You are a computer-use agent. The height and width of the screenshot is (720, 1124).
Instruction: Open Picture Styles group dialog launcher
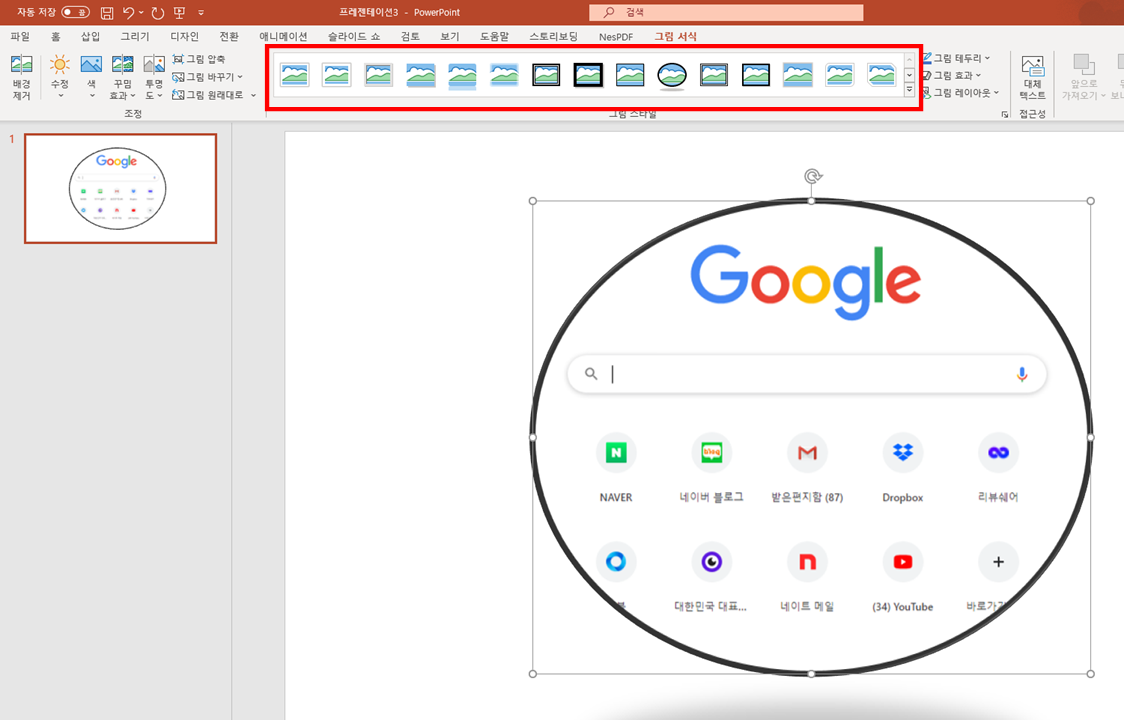1004,114
